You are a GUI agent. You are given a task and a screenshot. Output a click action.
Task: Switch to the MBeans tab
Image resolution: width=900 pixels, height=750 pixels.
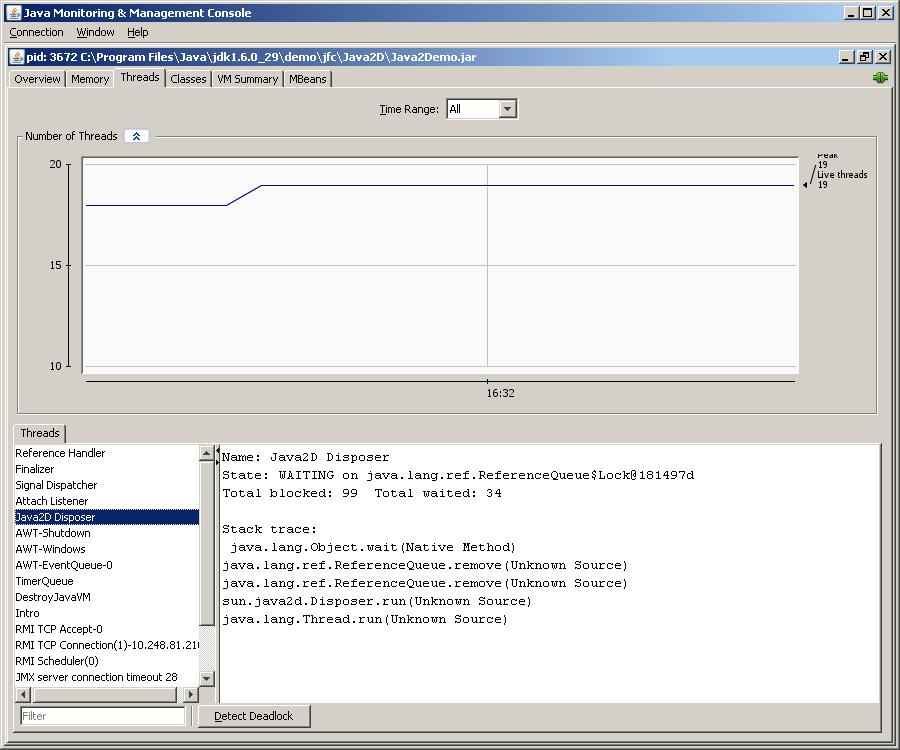307,79
